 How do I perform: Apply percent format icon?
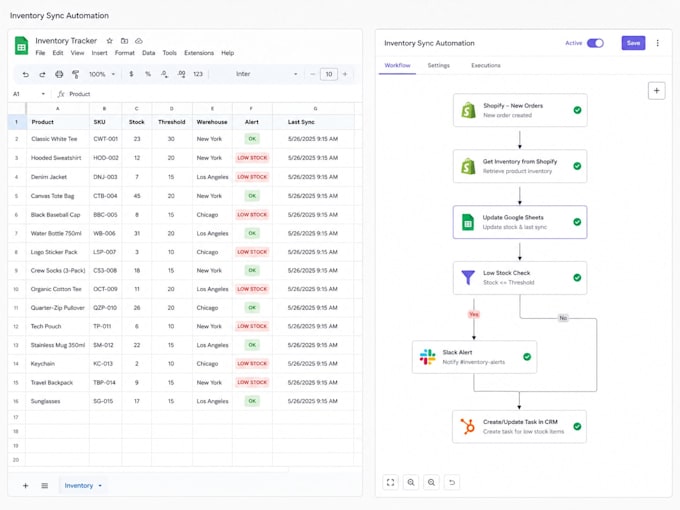click(148, 74)
